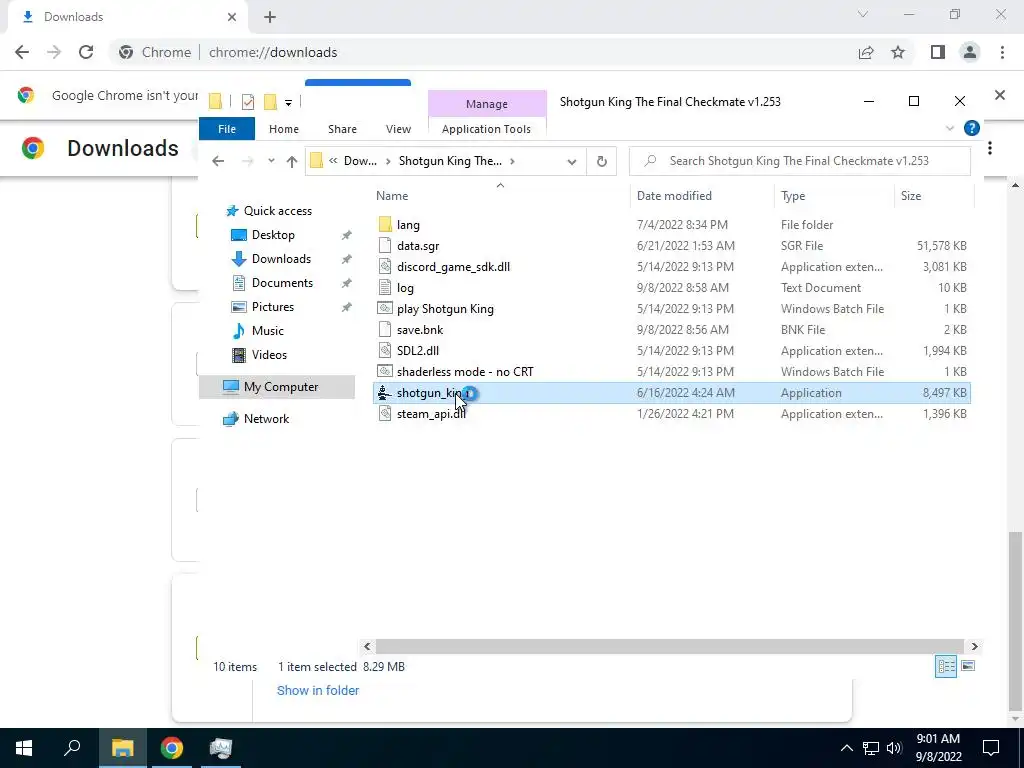Open volume control in system tray
The height and width of the screenshot is (768, 1024).
(894, 748)
